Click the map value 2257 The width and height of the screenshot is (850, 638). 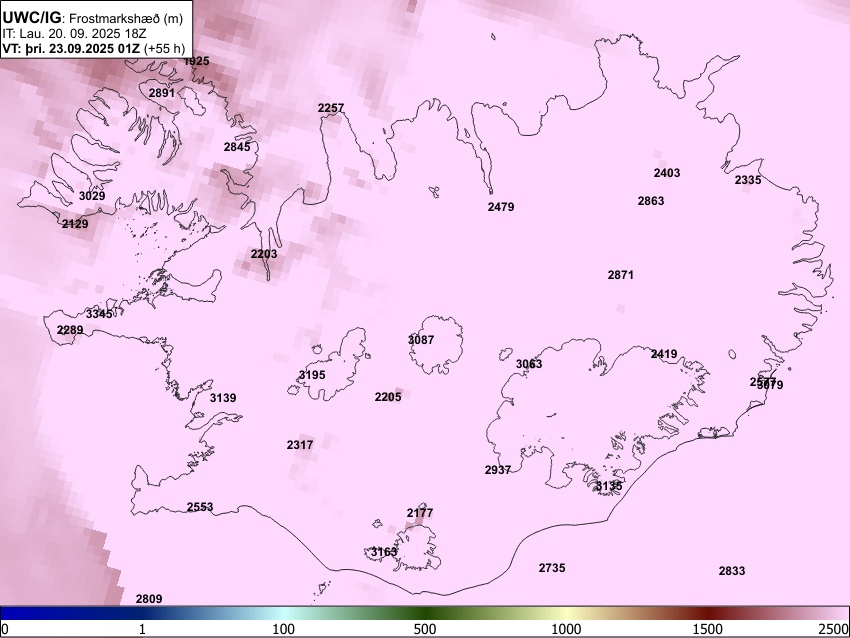[331, 108]
